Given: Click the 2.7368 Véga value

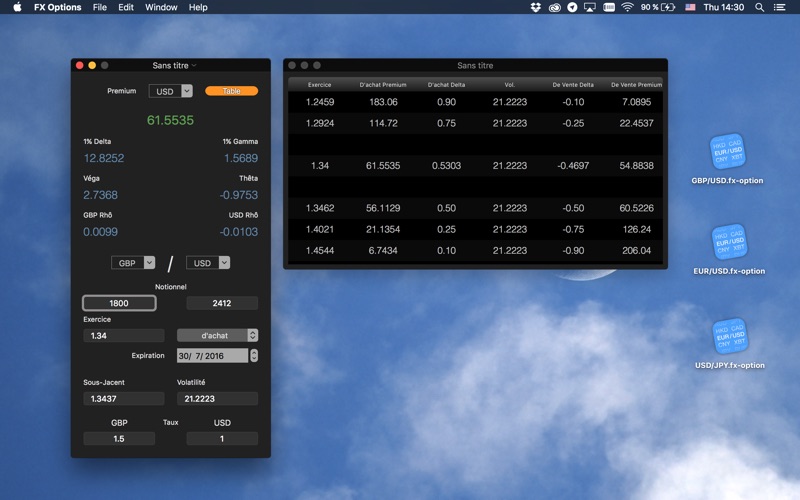Looking at the screenshot, I should tap(101, 195).
